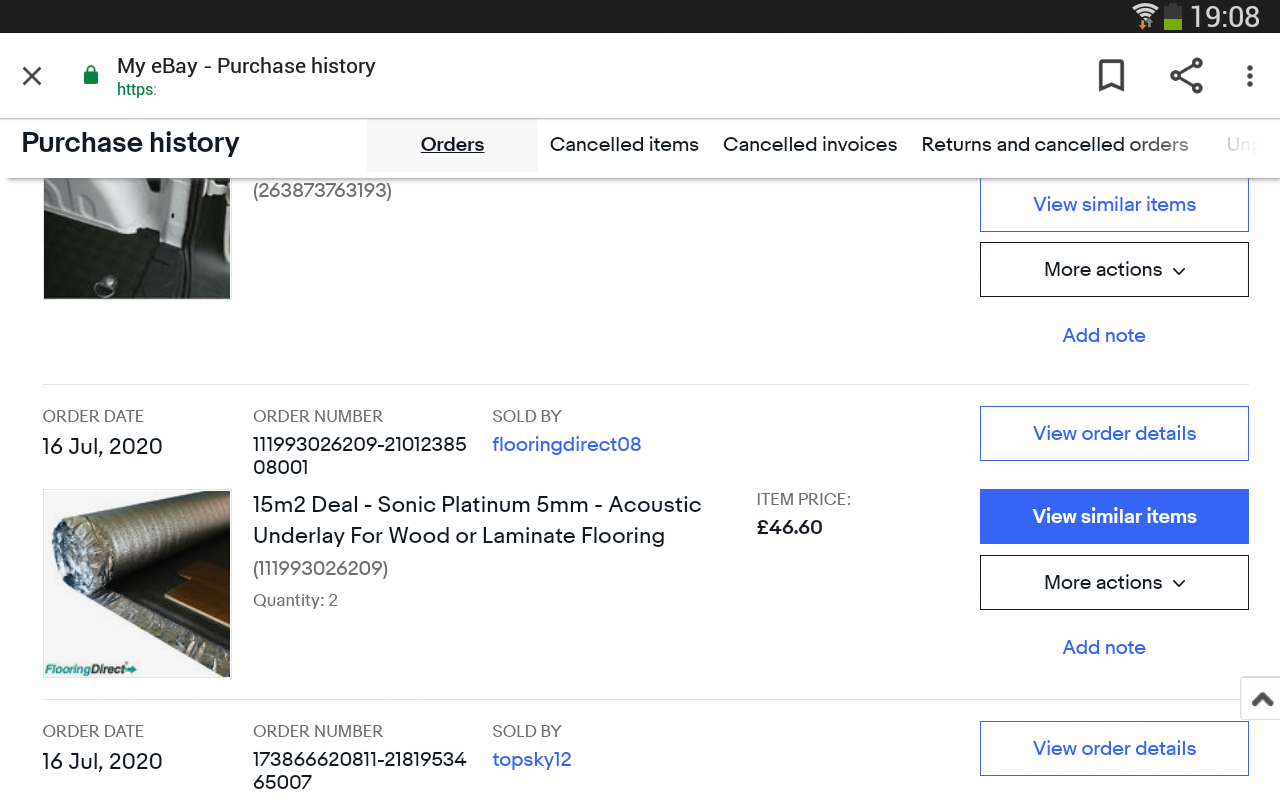
Task: Select item number (111993026209)
Action: point(320,569)
